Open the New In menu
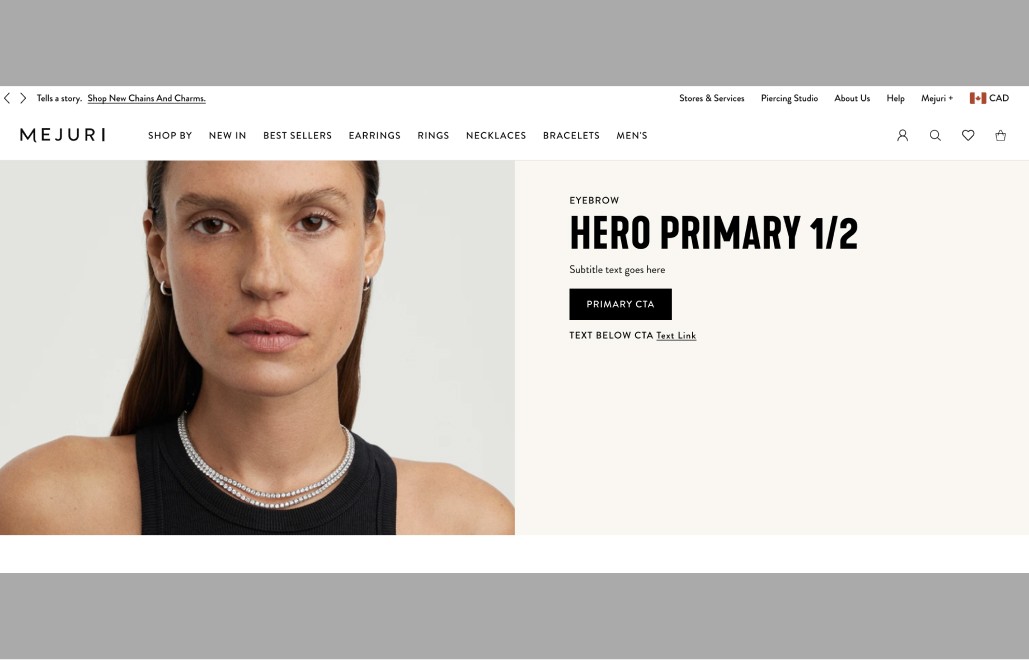The image size is (1029, 660). [228, 135]
